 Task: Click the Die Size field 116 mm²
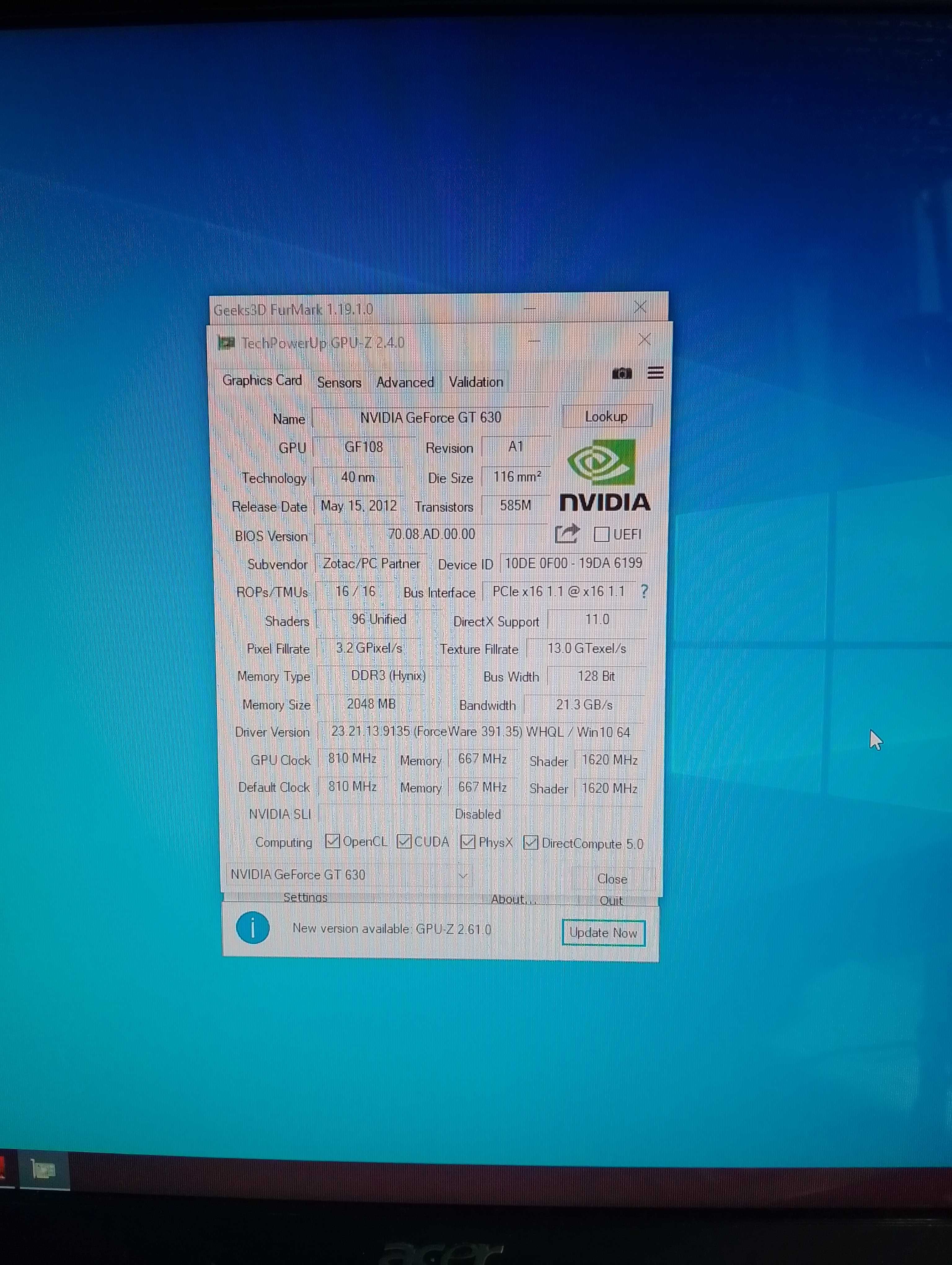[x=517, y=476]
